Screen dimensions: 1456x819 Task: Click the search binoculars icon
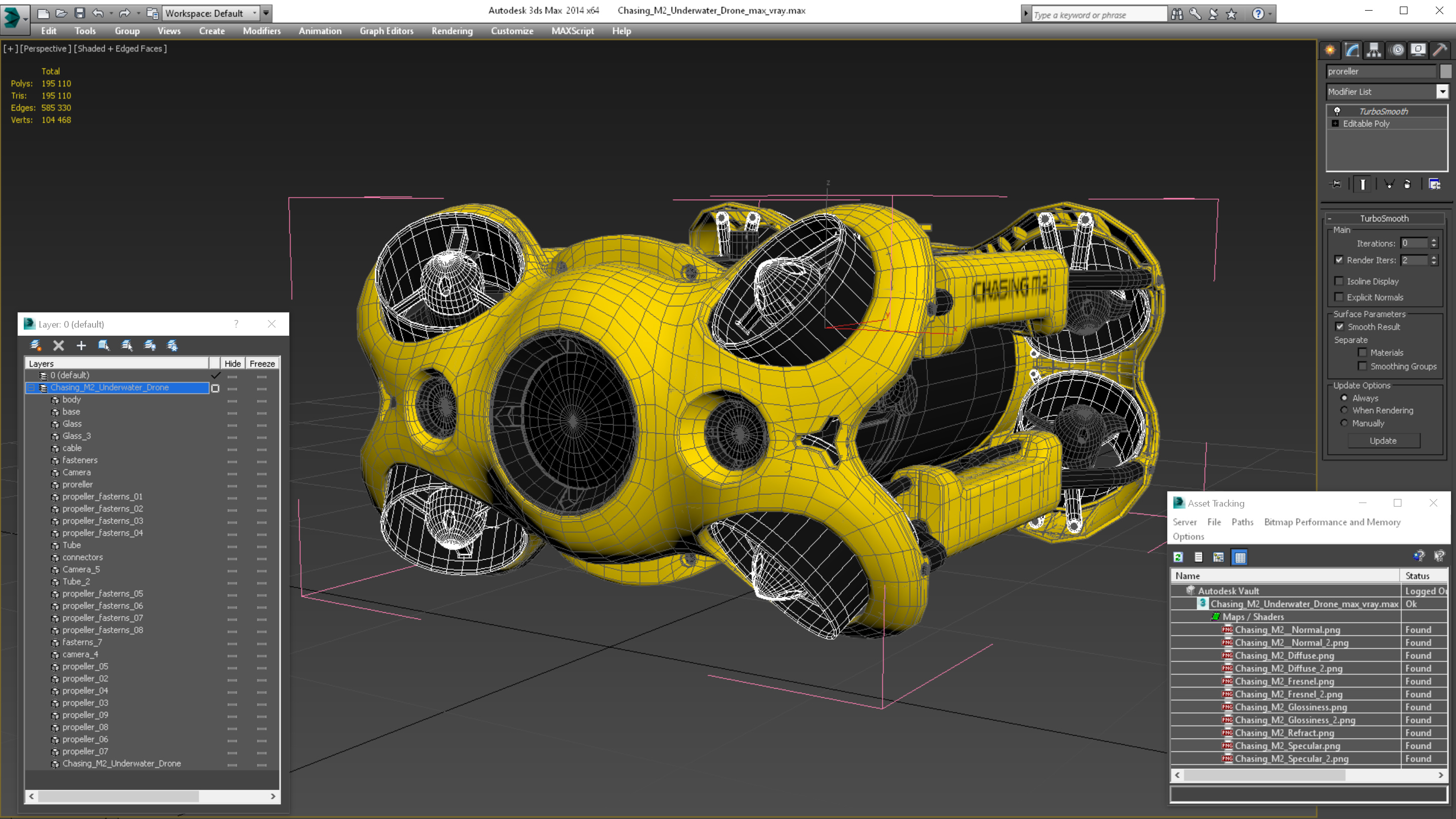1177,14
